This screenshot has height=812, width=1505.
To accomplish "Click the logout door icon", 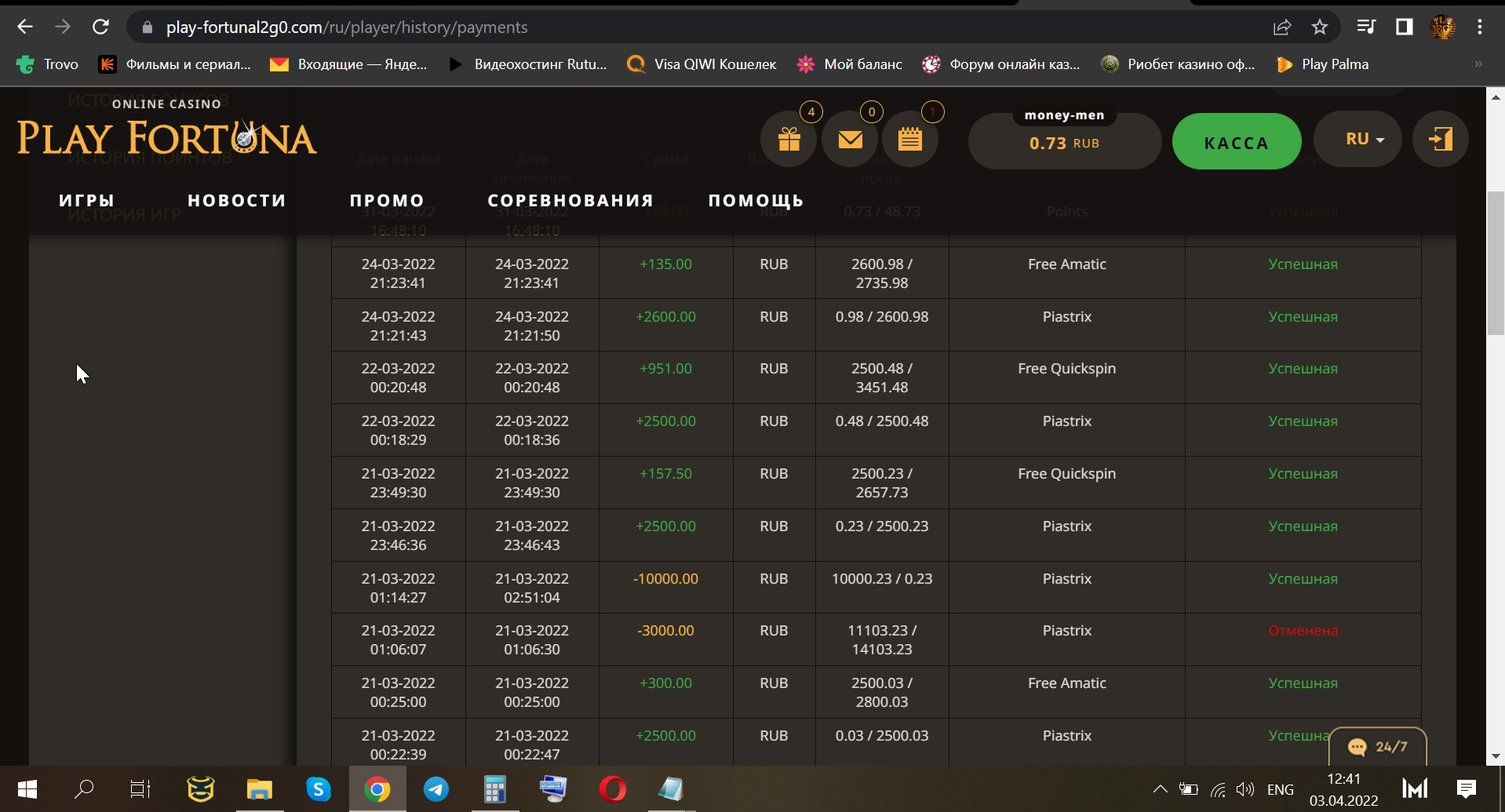I will coord(1440,140).
